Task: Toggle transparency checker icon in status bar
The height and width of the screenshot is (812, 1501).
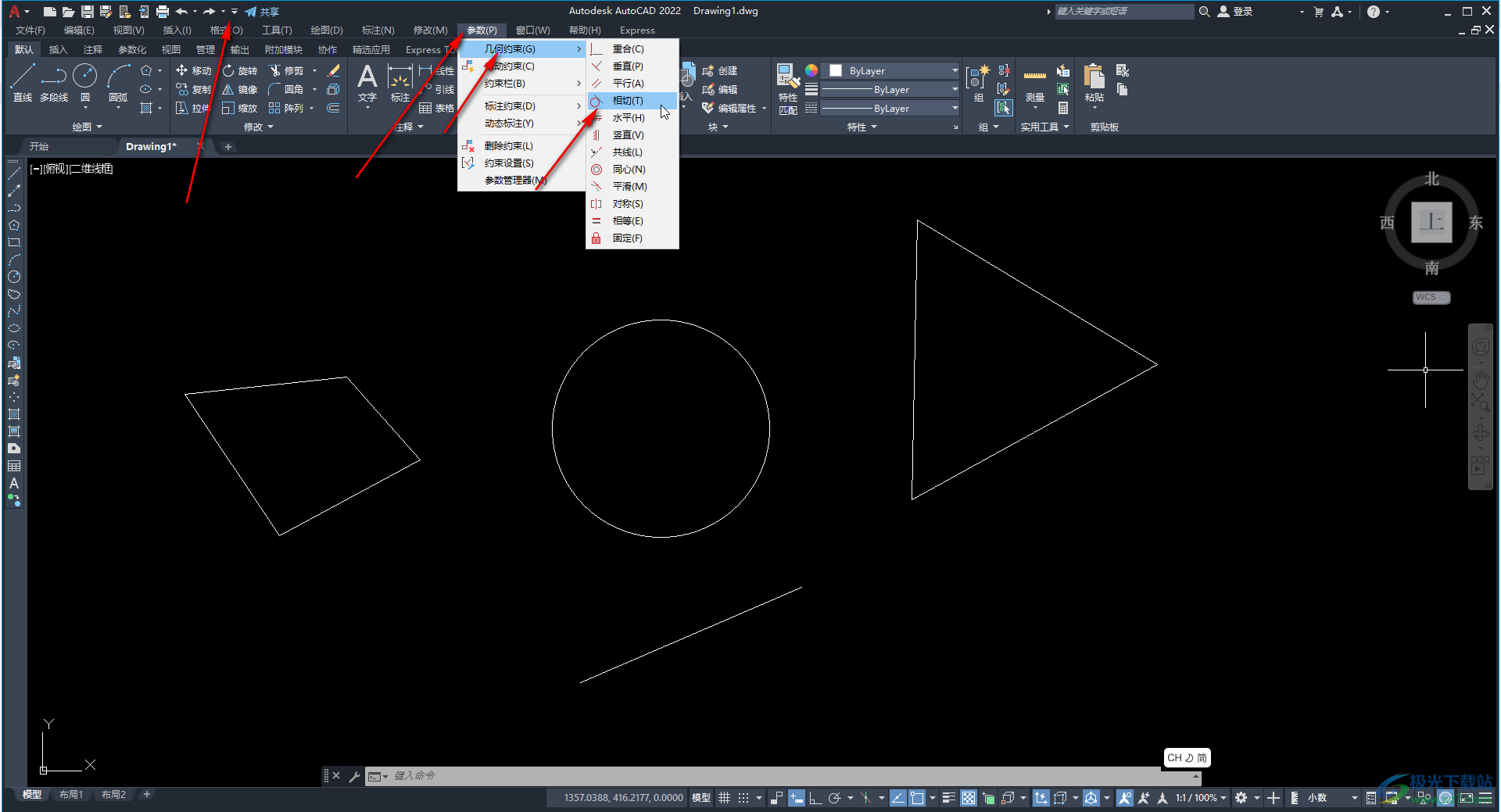Action: (969, 798)
